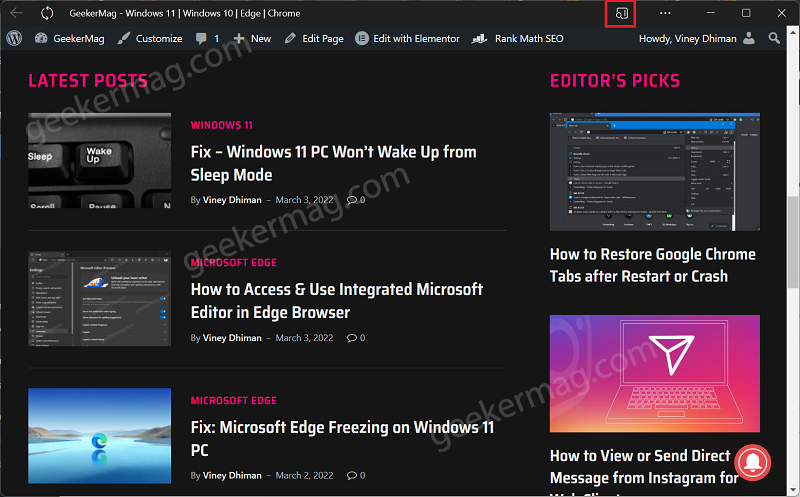The width and height of the screenshot is (800, 497).
Task: Open the Microsoft Edge Freezing on Windows 11 post
Action: 342,438
